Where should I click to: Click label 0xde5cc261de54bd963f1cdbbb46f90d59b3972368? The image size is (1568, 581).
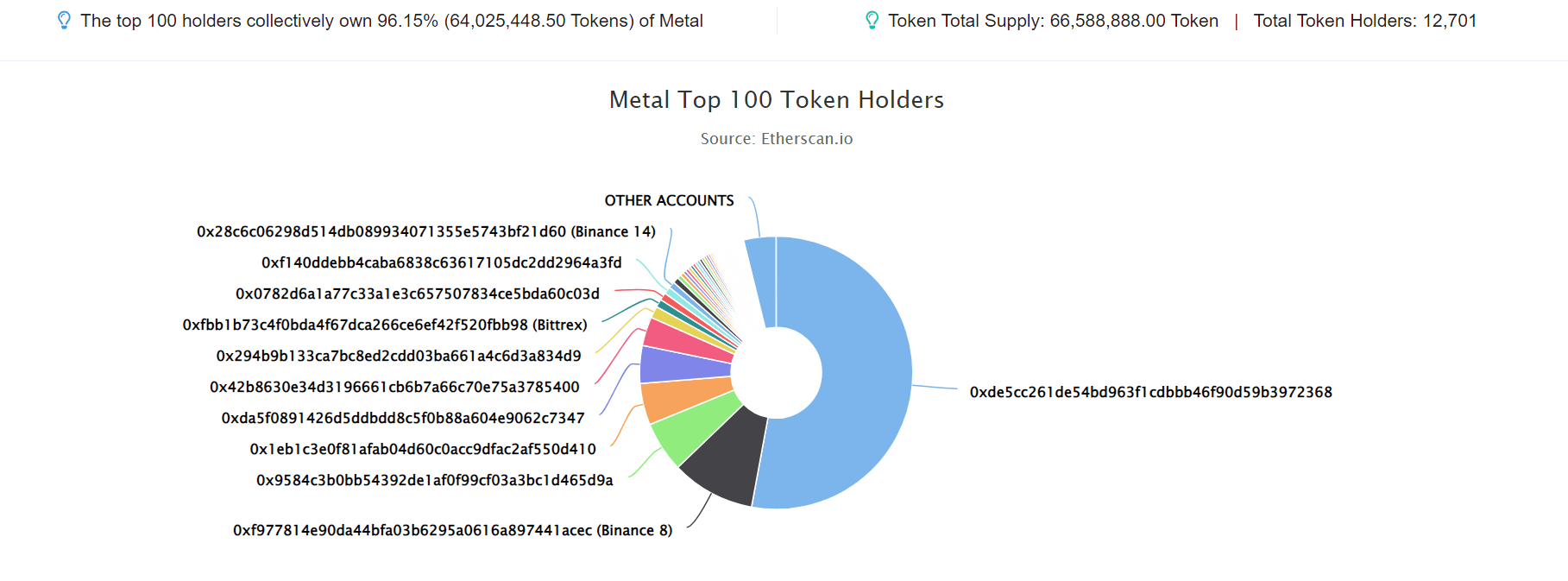(x=1151, y=392)
